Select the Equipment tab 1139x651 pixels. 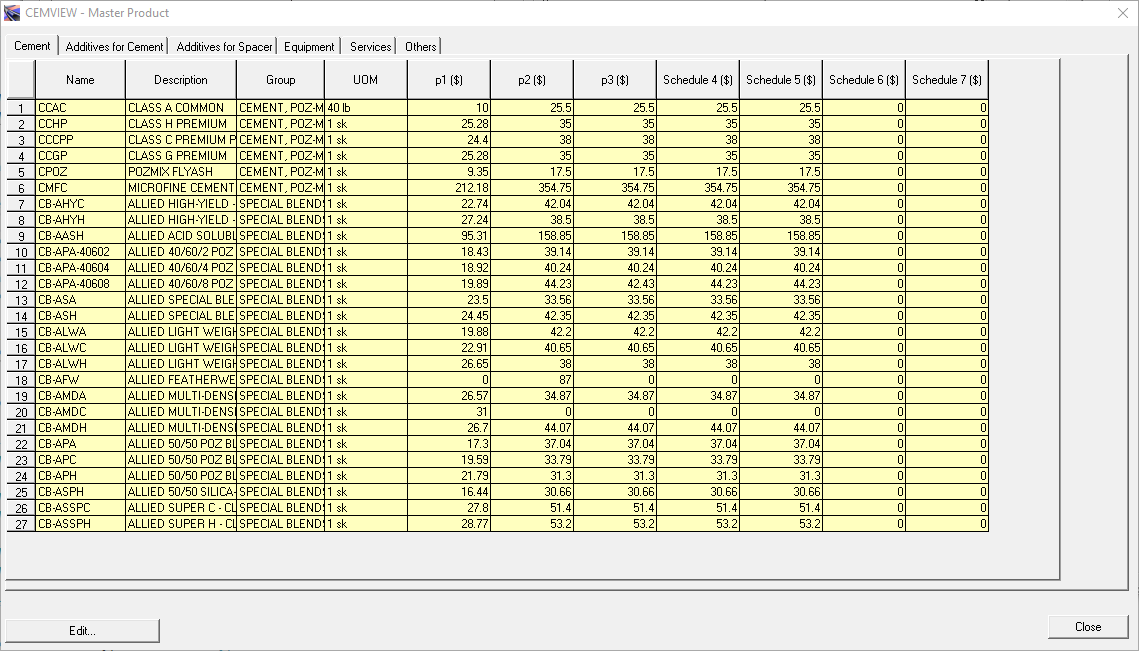[309, 47]
